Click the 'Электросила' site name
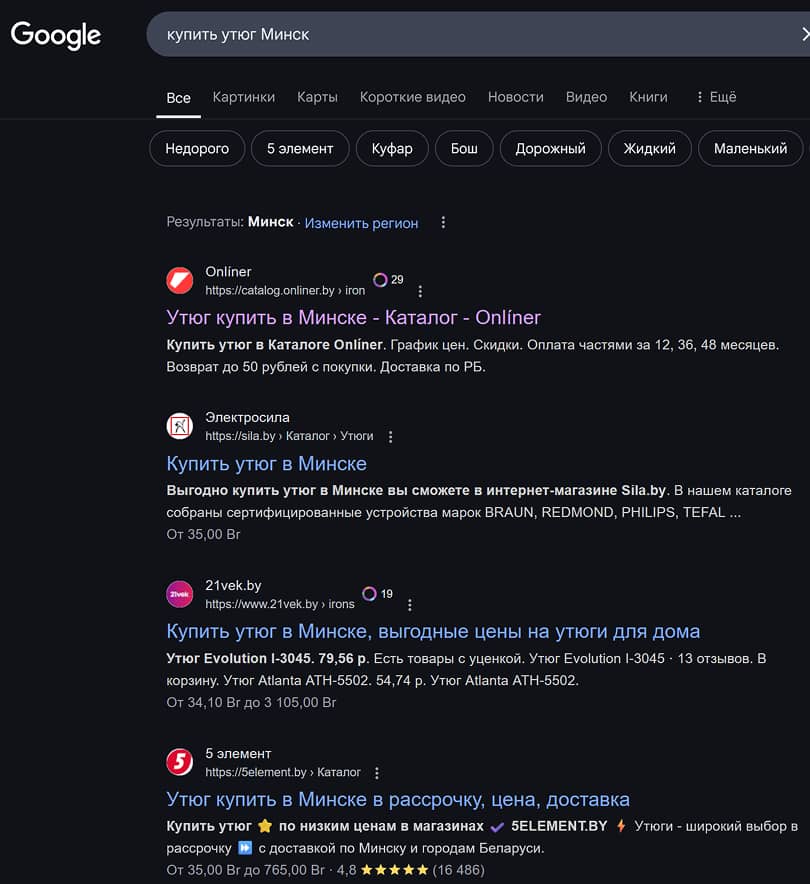The image size is (810, 884). coord(247,417)
